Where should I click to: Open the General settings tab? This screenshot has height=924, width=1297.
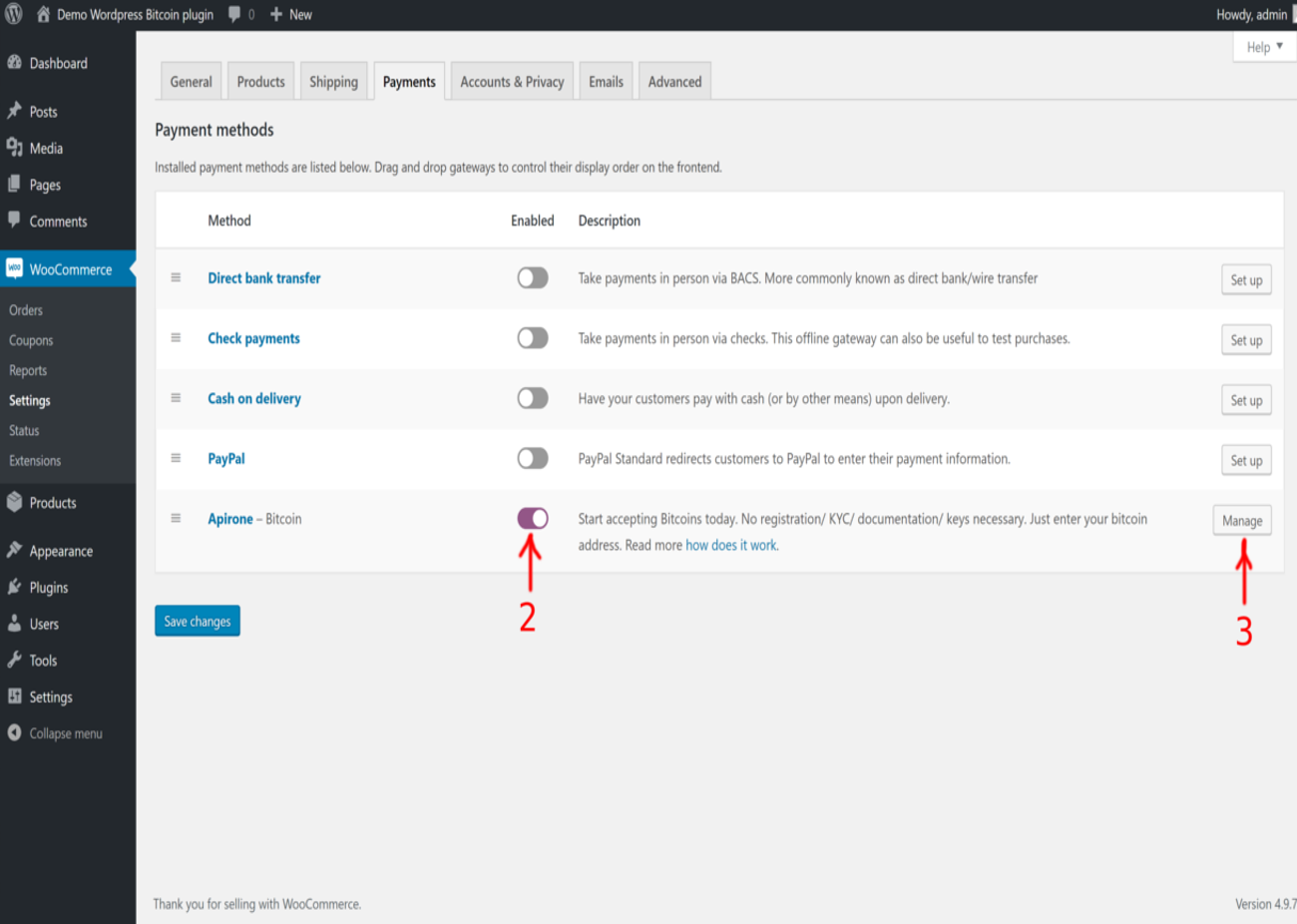click(191, 82)
